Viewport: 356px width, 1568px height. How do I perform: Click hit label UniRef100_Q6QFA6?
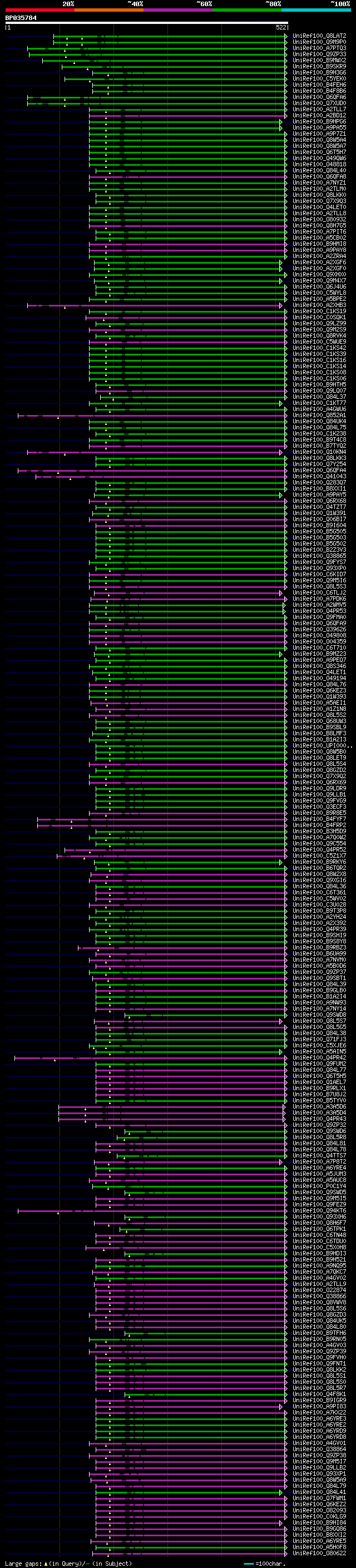[319, 97]
